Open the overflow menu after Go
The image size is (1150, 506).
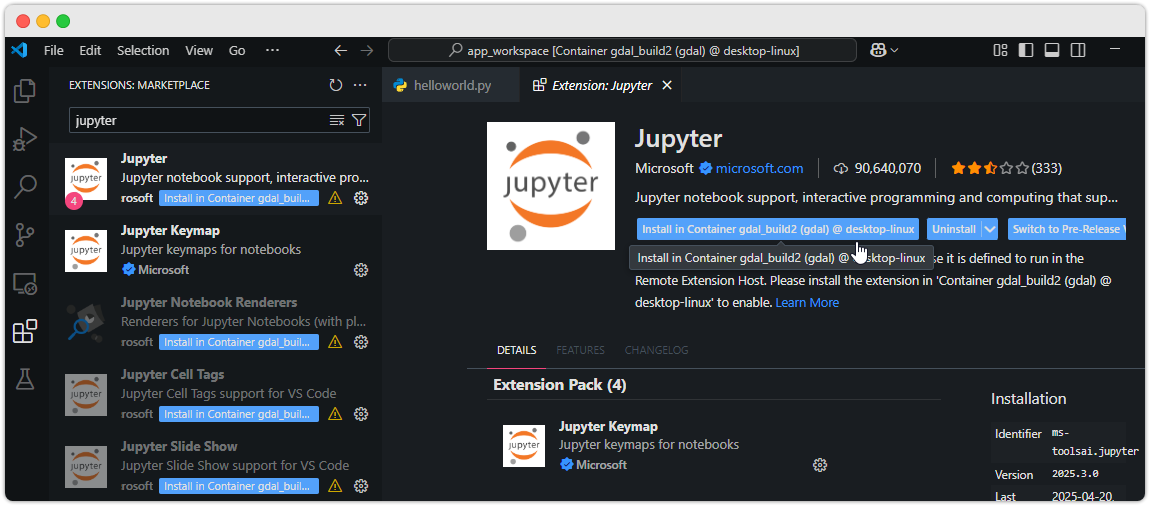point(272,51)
